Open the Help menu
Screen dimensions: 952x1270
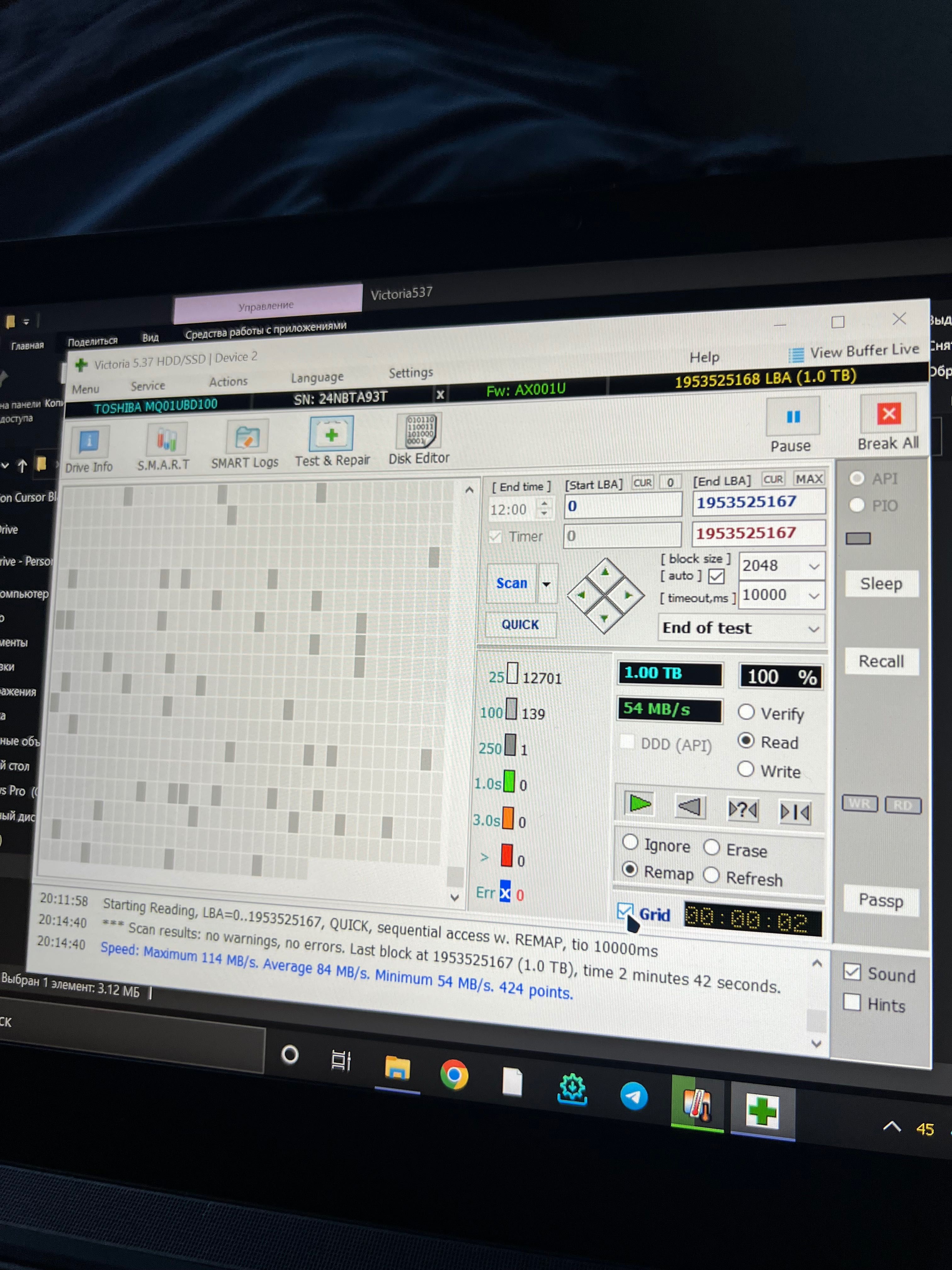point(704,357)
